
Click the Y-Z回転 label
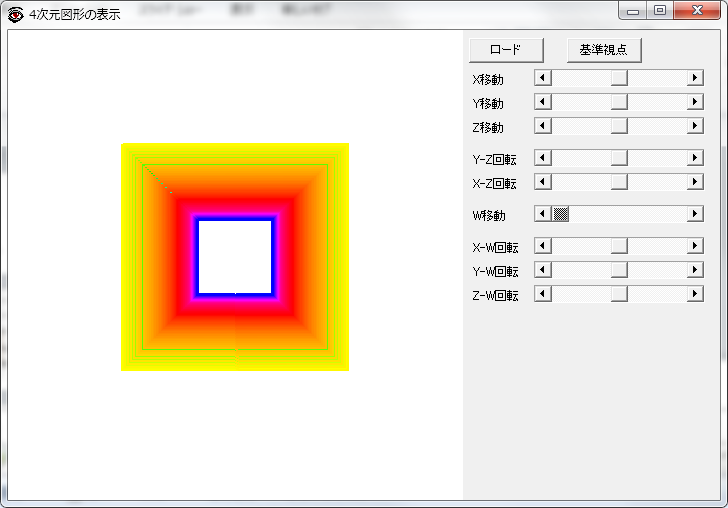494,160
